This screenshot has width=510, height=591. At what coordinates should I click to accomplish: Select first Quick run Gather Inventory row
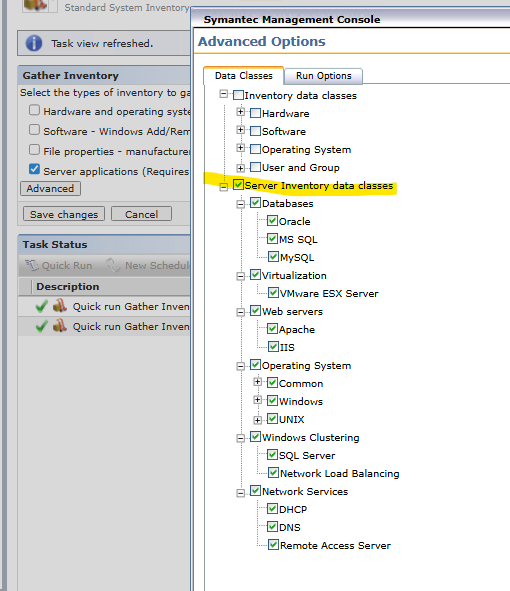[x=104, y=306]
